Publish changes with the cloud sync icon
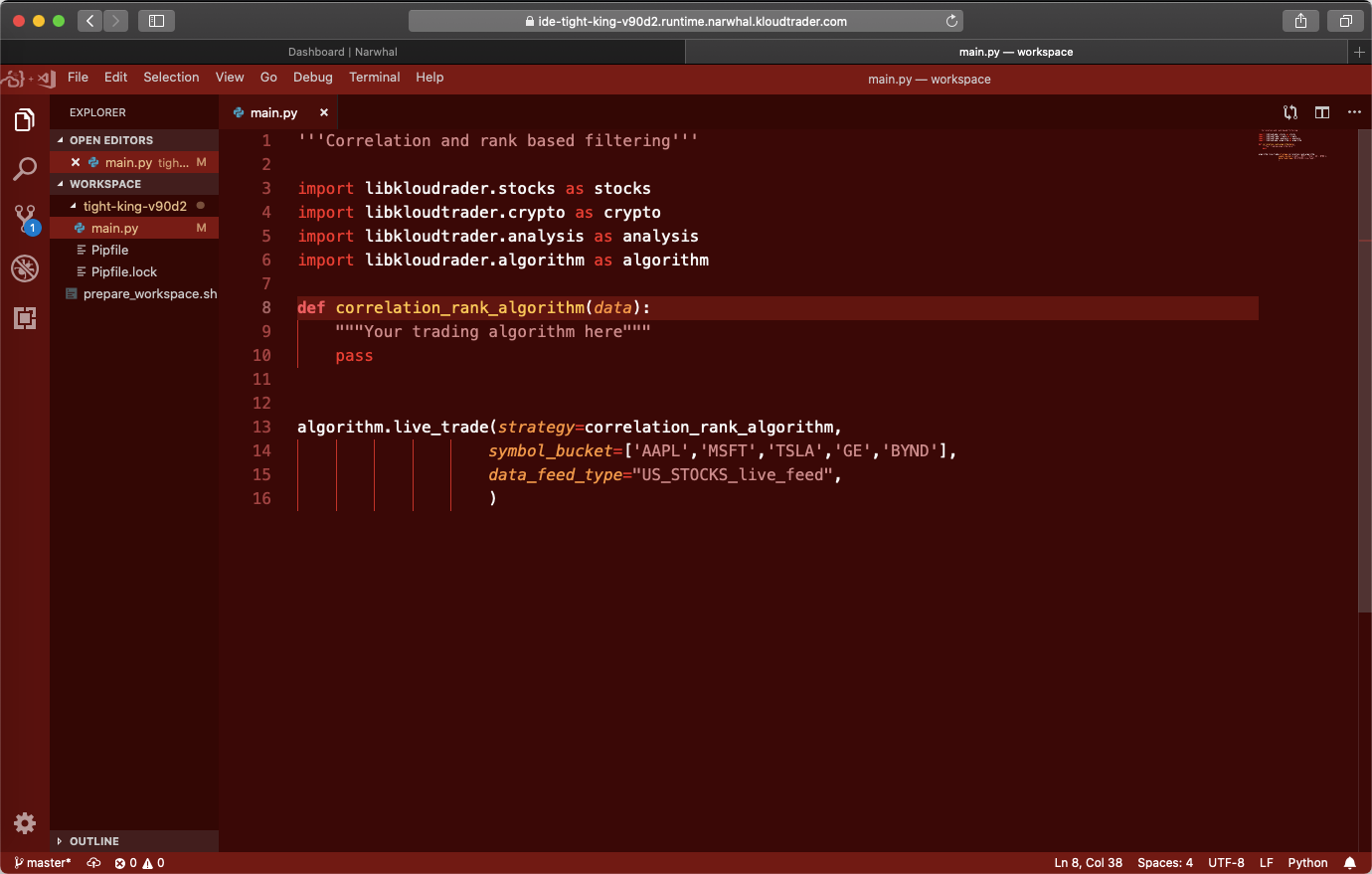 (x=93, y=863)
